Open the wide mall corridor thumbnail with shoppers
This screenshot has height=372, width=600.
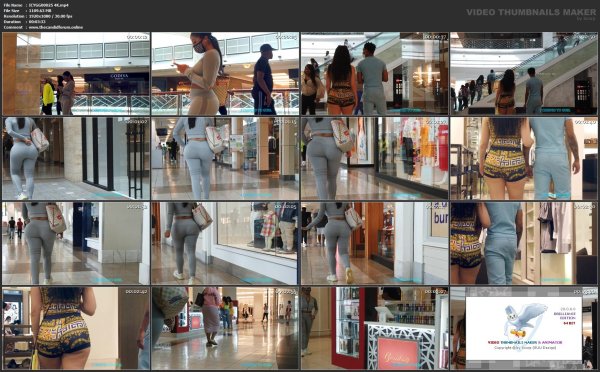[x=225, y=328]
